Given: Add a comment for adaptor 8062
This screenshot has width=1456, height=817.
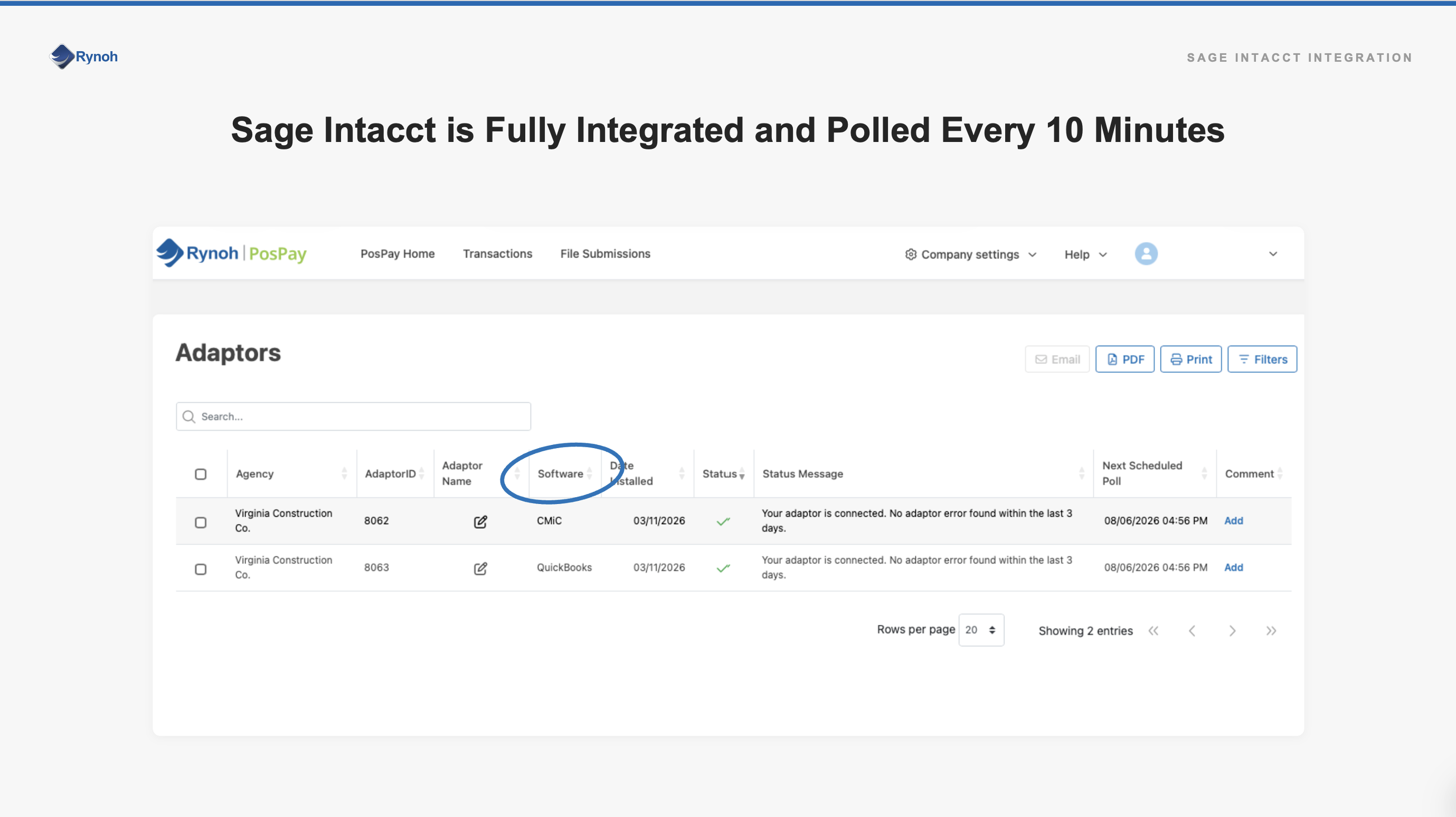Looking at the screenshot, I should click(x=1233, y=520).
